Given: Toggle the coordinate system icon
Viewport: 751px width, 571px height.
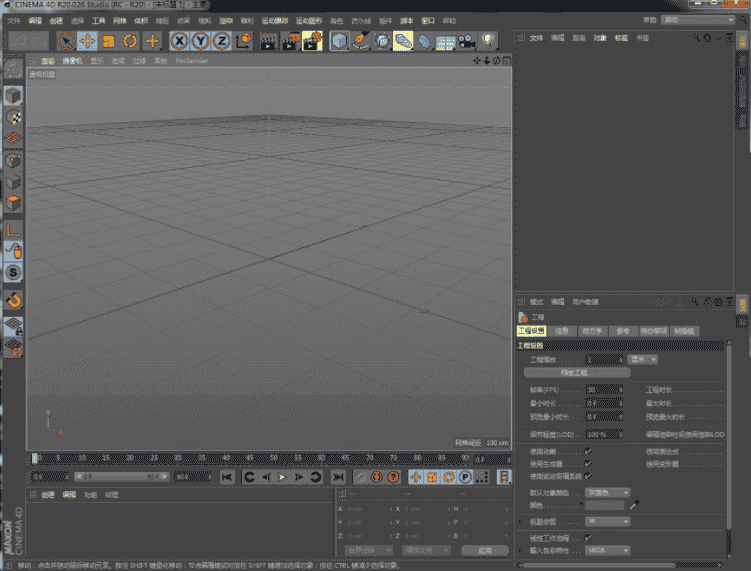Looking at the screenshot, I should point(244,41).
